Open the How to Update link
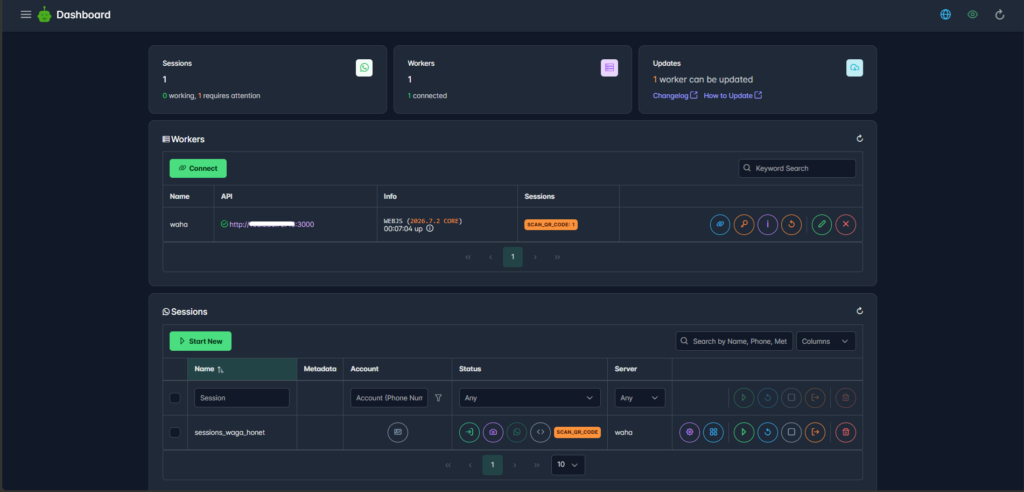This screenshot has width=1024, height=492. (733, 95)
